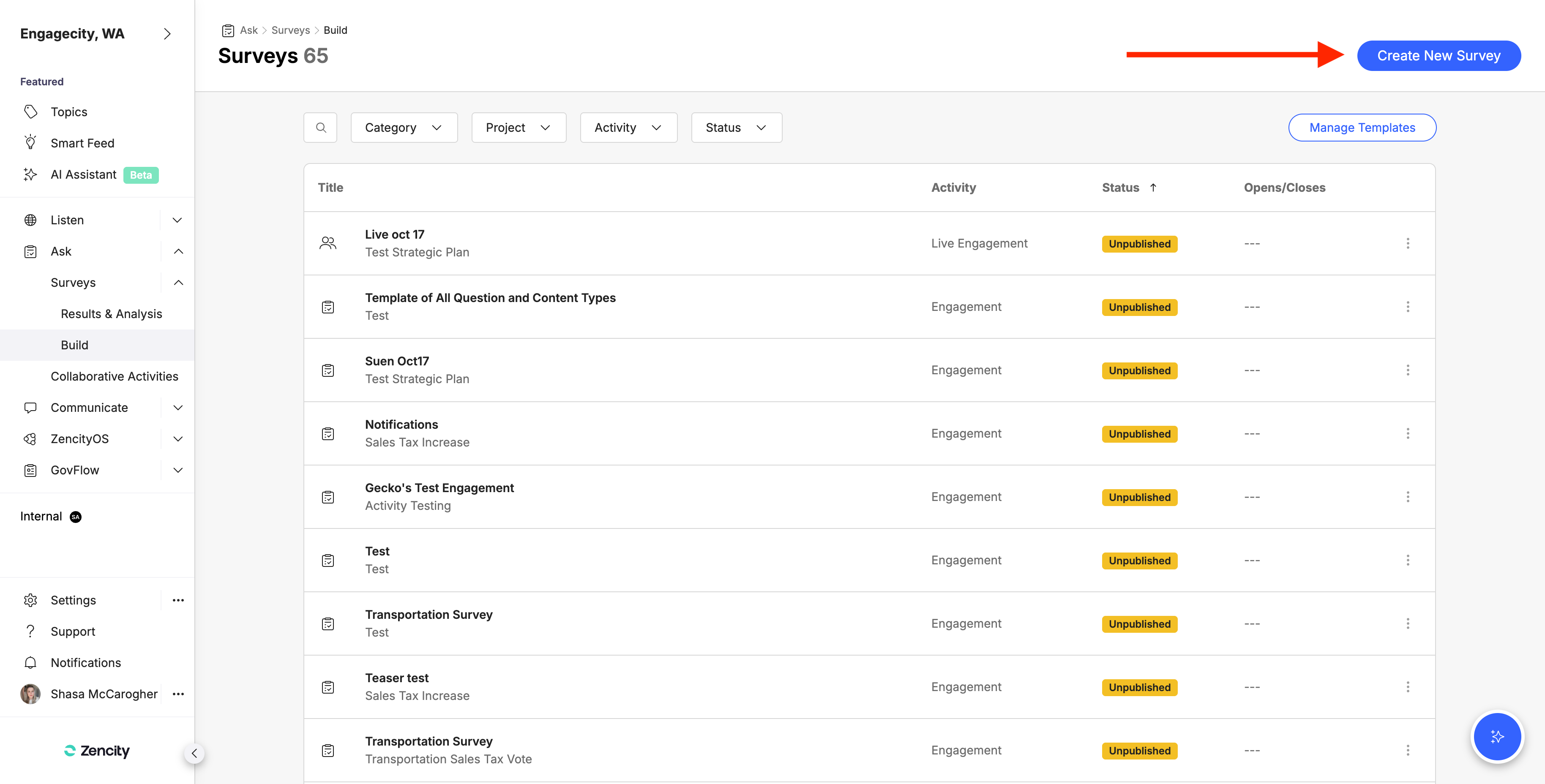Image resolution: width=1545 pixels, height=784 pixels.
Task: Open Collaborative Activities menu item
Action: 114,376
